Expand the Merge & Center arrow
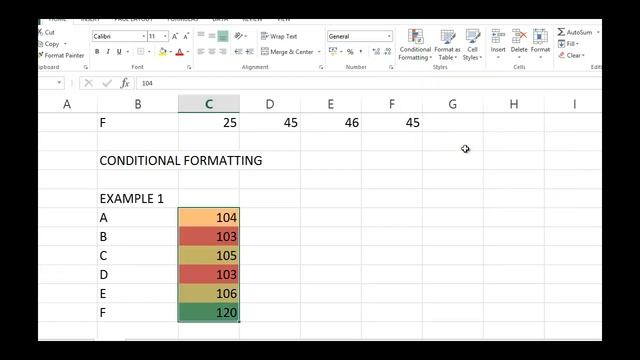The image size is (640, 360). pos(319,52)
